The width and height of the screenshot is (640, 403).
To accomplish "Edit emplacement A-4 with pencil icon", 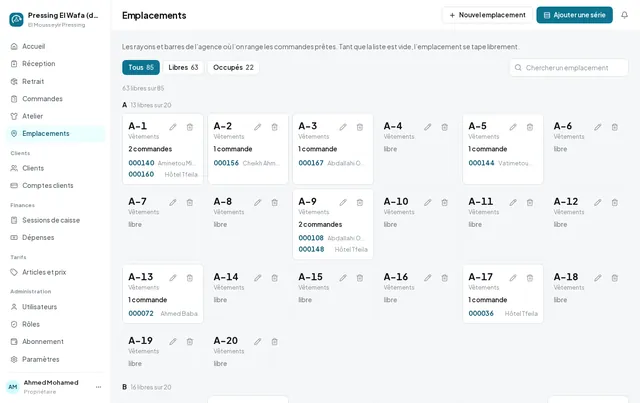I will click(427, 127).
